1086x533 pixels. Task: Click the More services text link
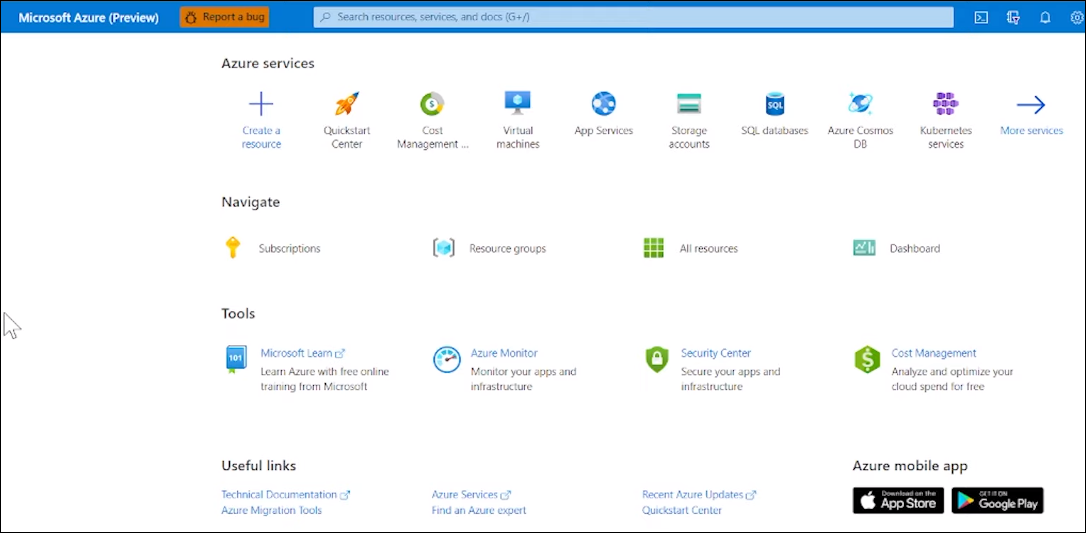tap(1031, 130)
